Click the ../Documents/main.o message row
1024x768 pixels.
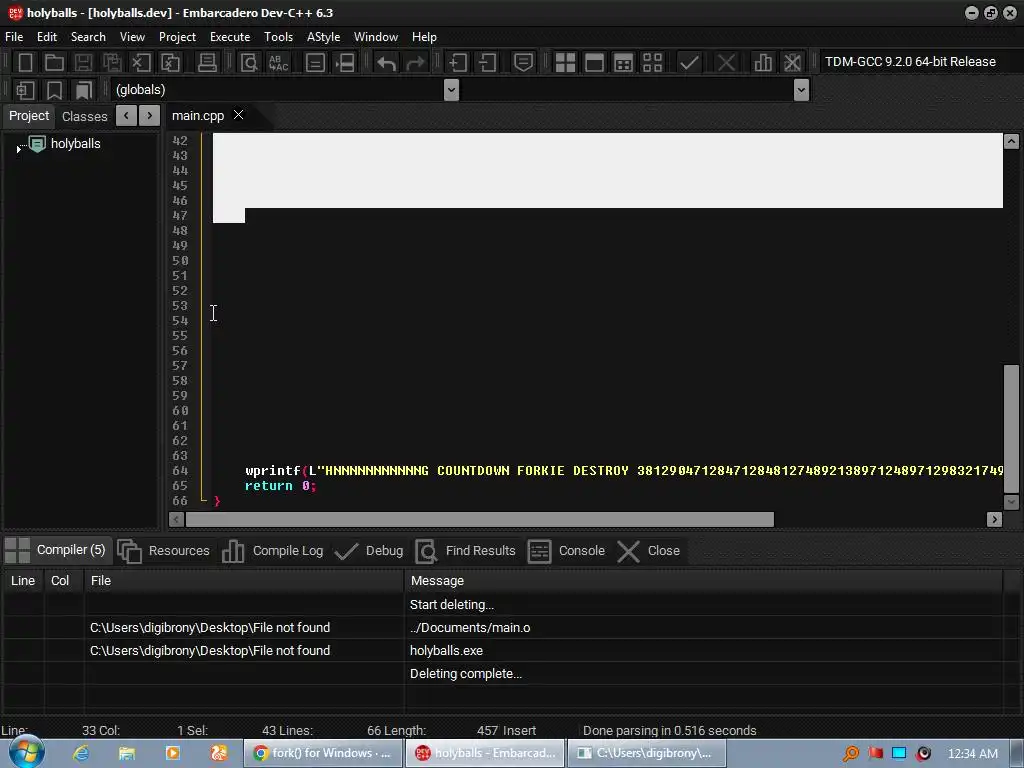click(503, 628)
